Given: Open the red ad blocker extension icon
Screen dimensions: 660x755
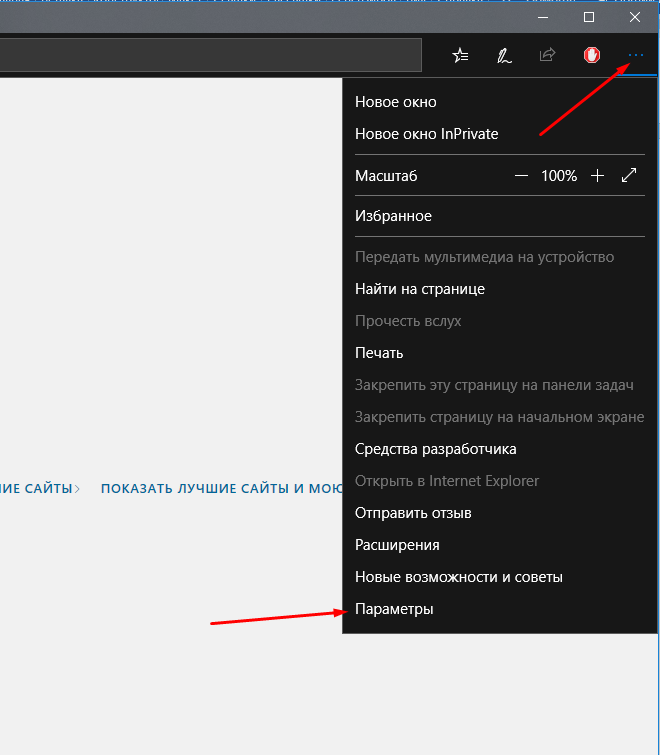Looking at the screenshot, I should (592, 55).
